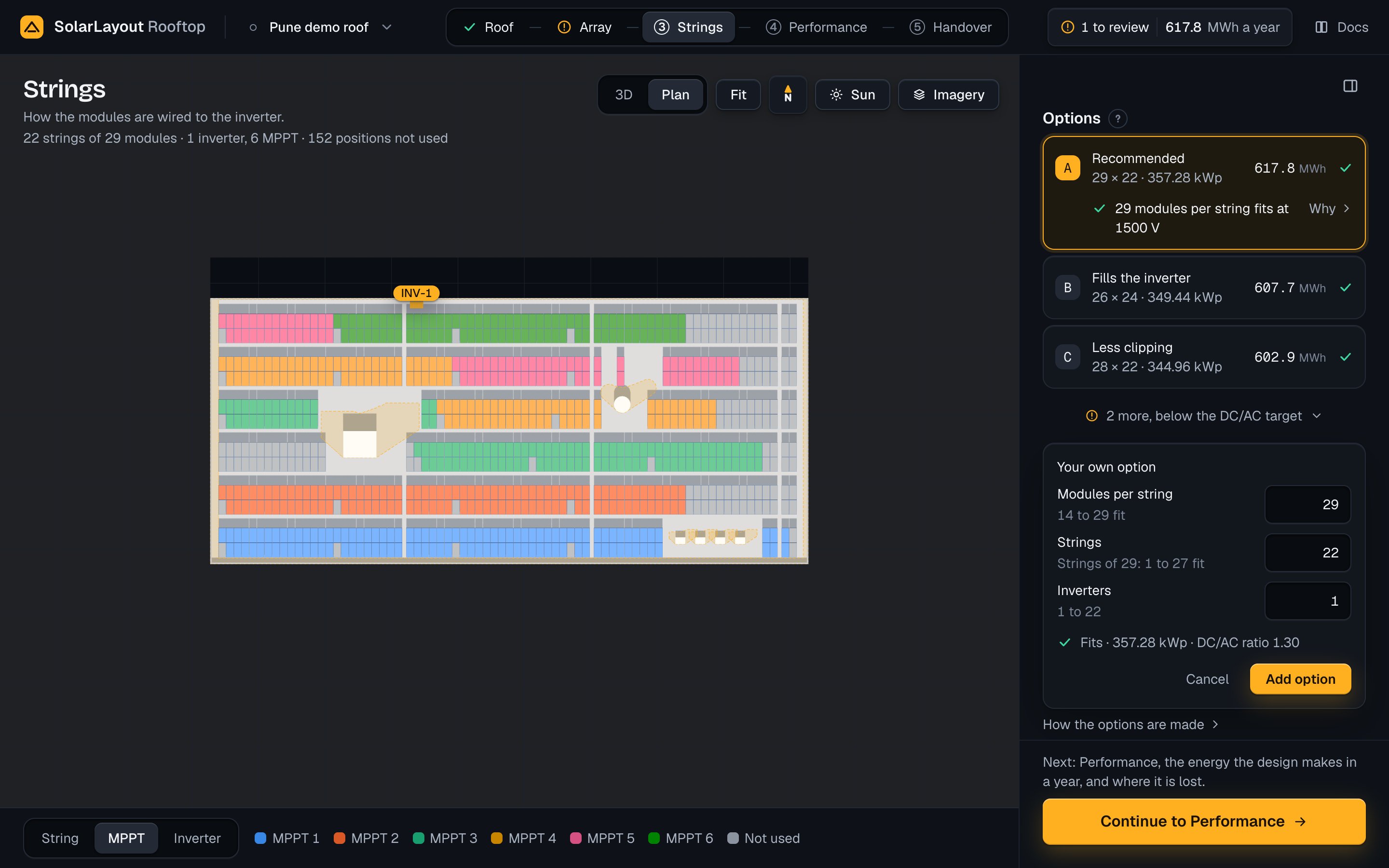Click Continue to Performance
The image size is (1389, 868).
pyautogui.click(x=1204, y=822)
